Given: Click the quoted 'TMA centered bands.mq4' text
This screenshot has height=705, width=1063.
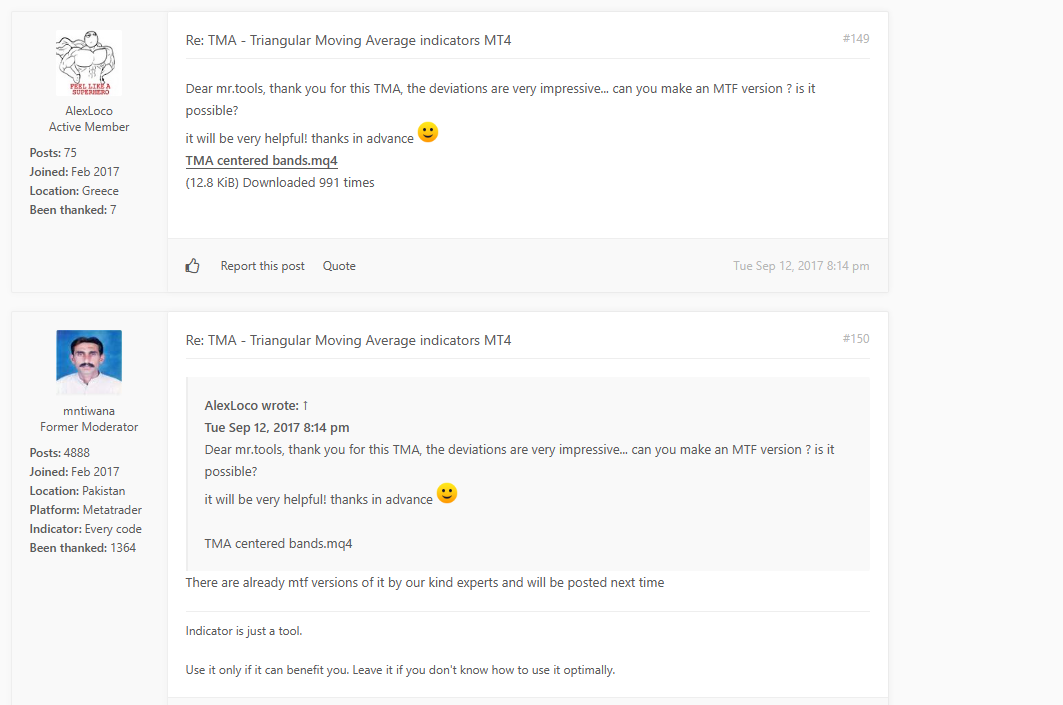Looking at the screenshot, I should click(278, 544).
